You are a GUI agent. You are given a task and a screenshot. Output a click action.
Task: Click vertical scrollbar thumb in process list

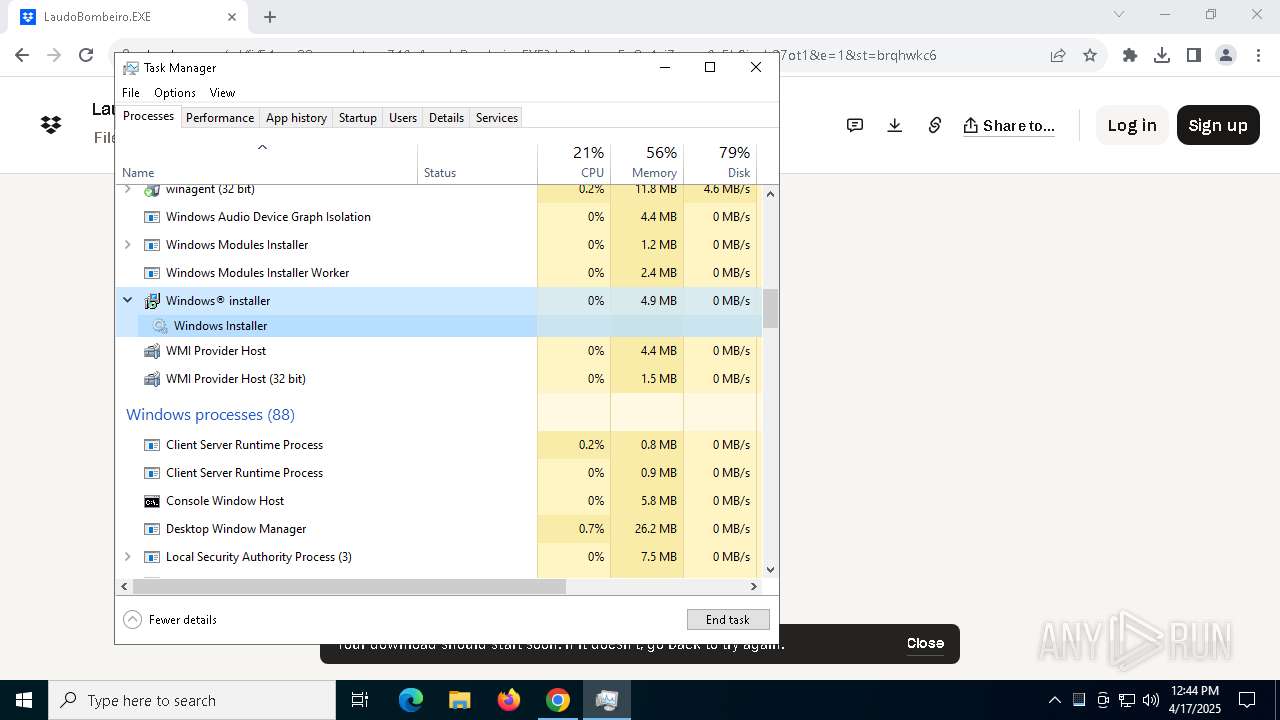[x=770, y=309]
